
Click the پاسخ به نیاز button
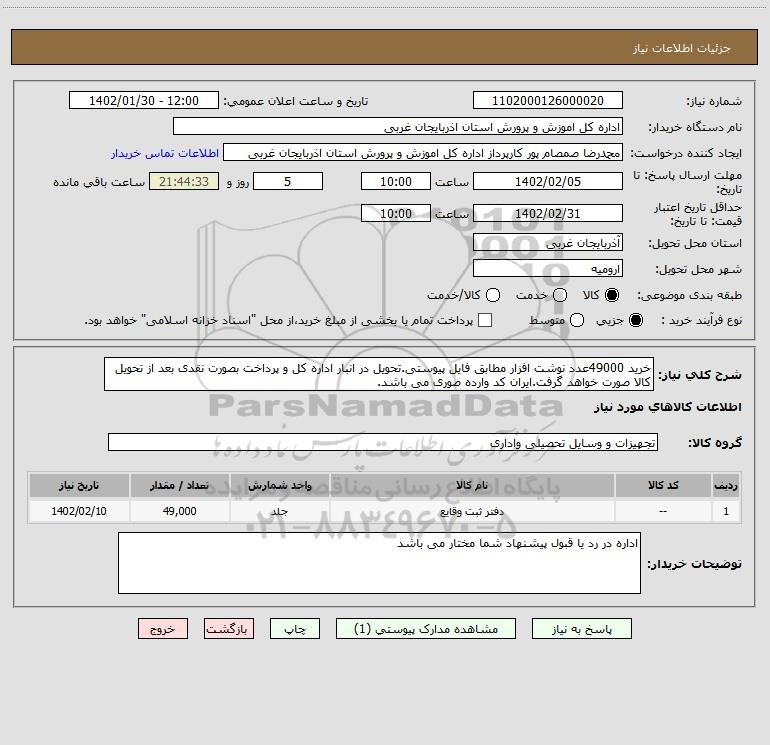click(581, 629)
